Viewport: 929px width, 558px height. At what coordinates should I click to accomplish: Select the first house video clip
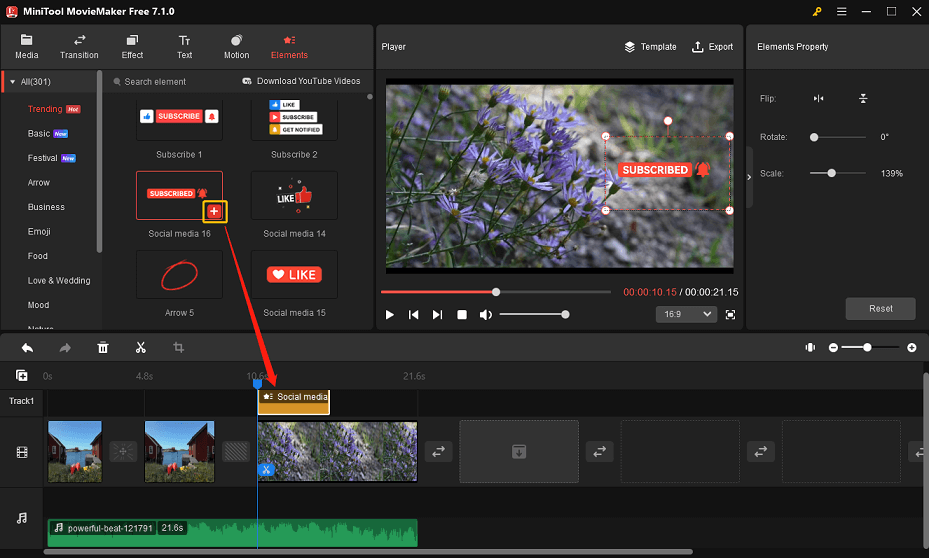click(75, 451)
